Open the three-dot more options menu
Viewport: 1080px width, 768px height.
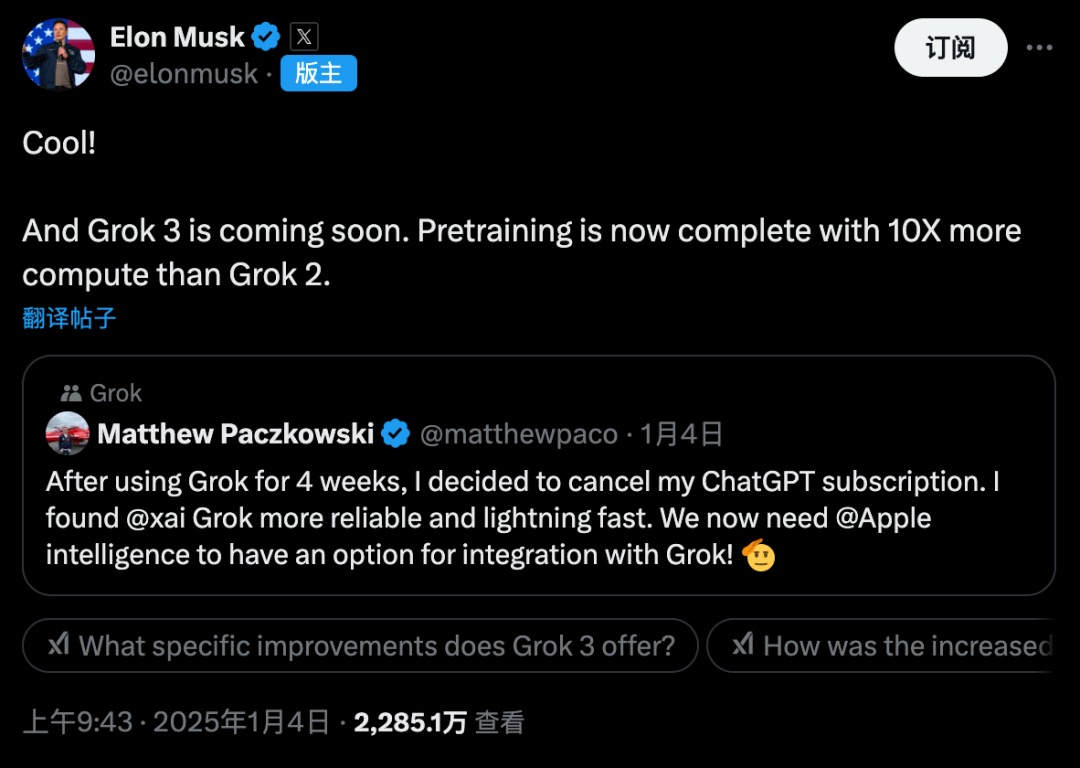coord(1039,48)
